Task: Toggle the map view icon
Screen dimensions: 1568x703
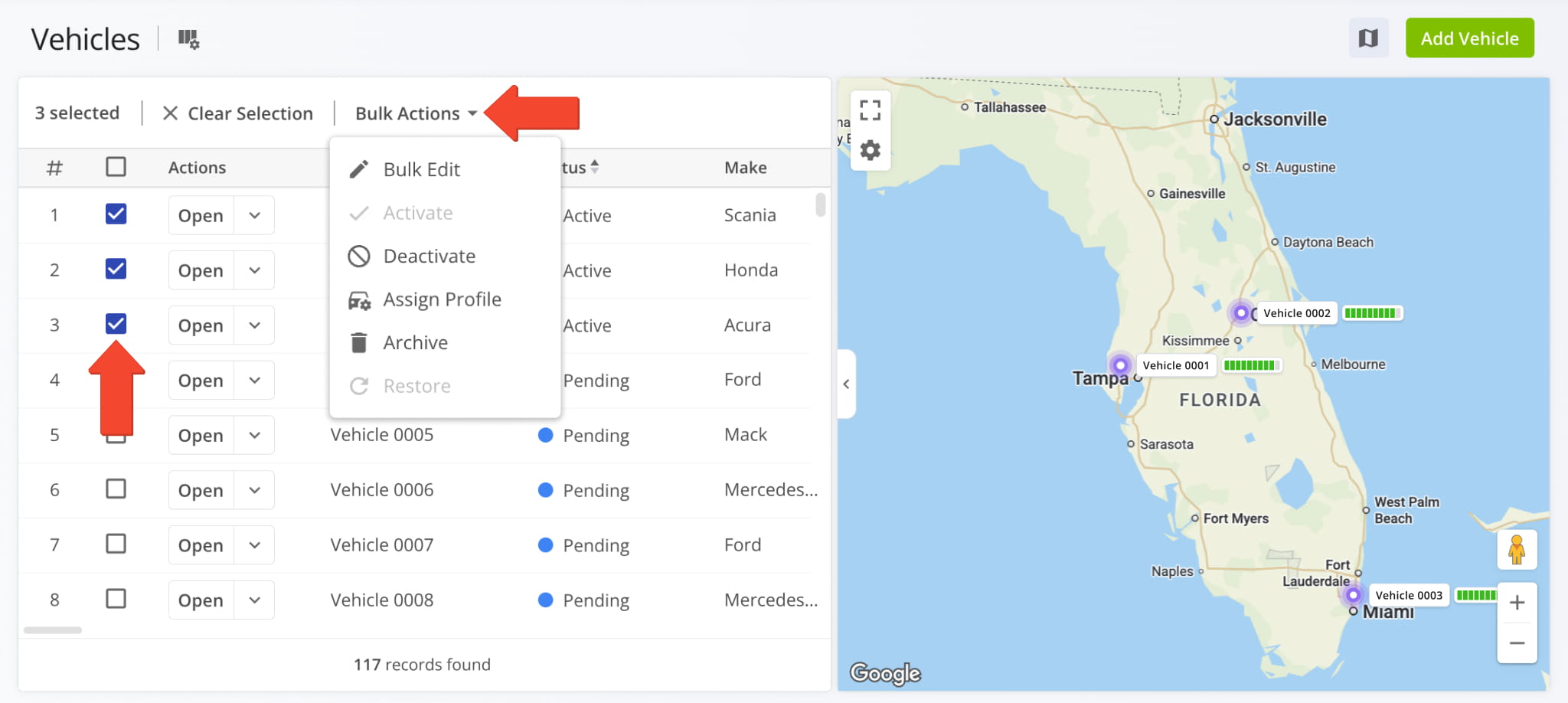Action: coord(1368,38)
